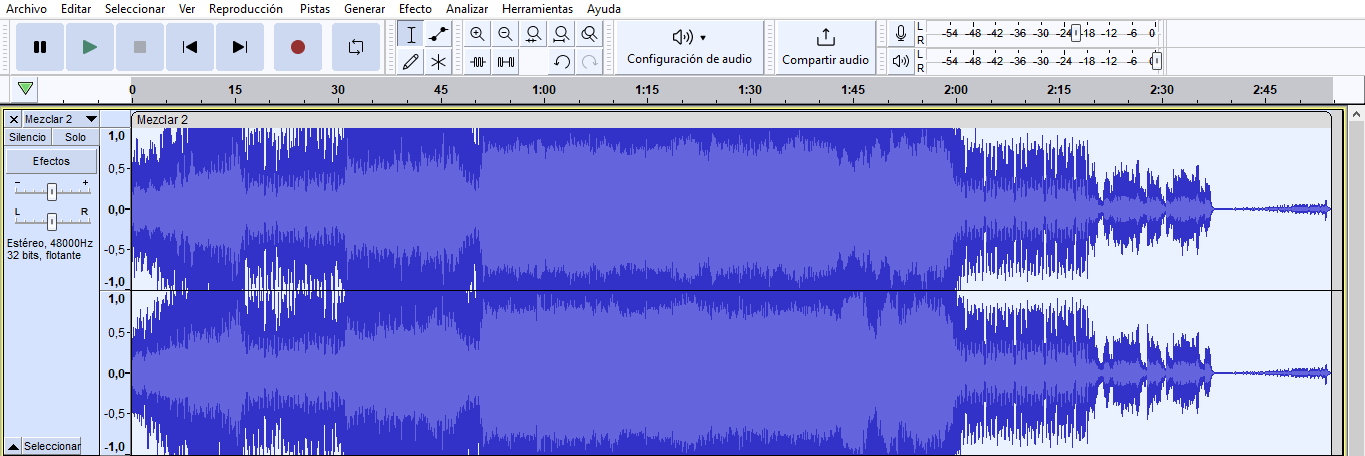Open the Seleccionar menu
Viewport: 1365px width, 456px height.
pos(135,9)
